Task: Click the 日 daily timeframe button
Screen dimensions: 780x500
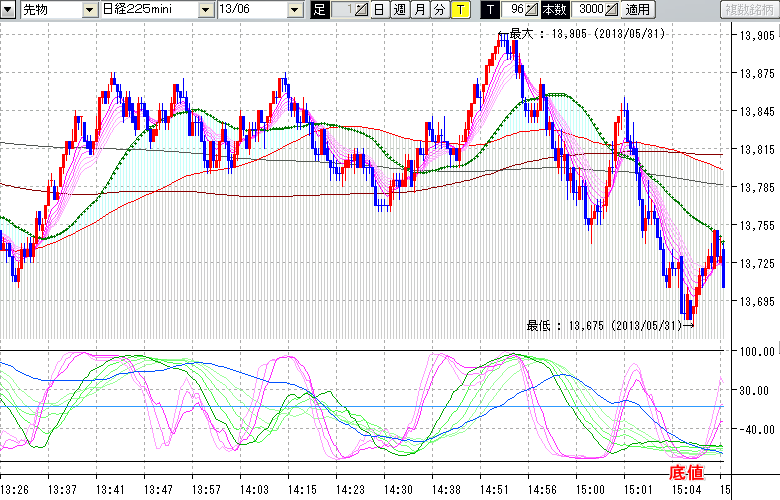Action: click(x=380, y=10)
